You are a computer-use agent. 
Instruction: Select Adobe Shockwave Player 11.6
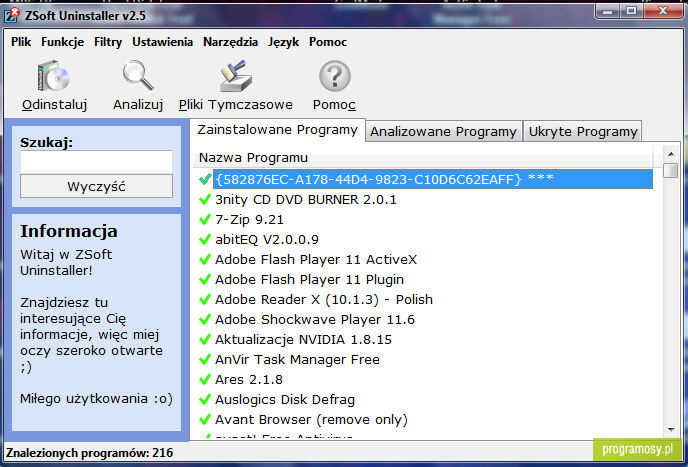(315, 320)
